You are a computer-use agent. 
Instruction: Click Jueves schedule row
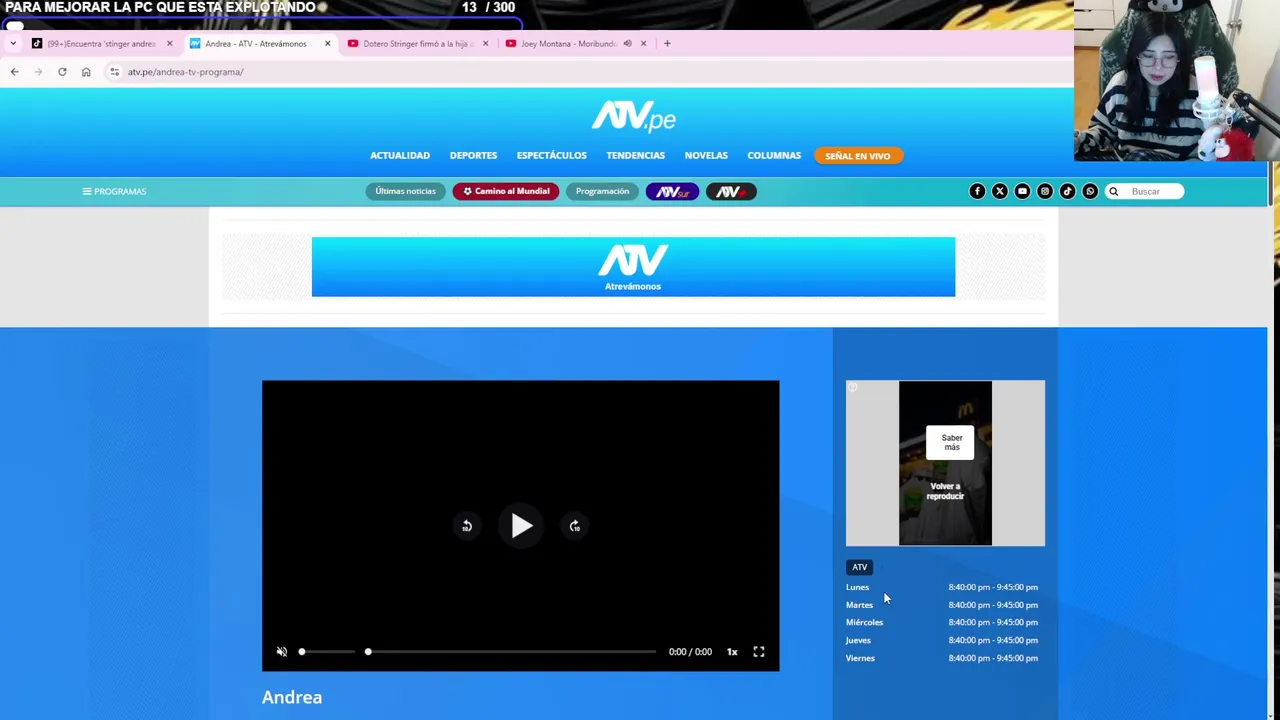point(942,640)
